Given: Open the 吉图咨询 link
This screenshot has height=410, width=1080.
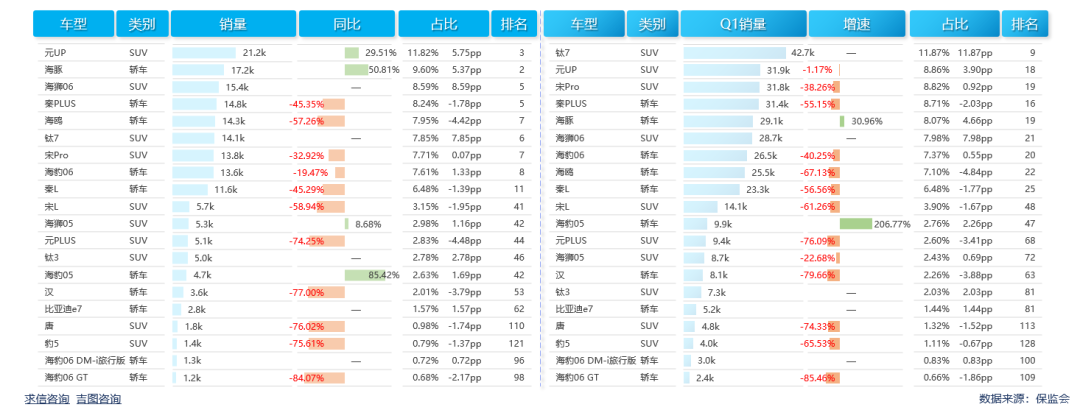Looking at the screenshot, I should click(x=100, y=399).
